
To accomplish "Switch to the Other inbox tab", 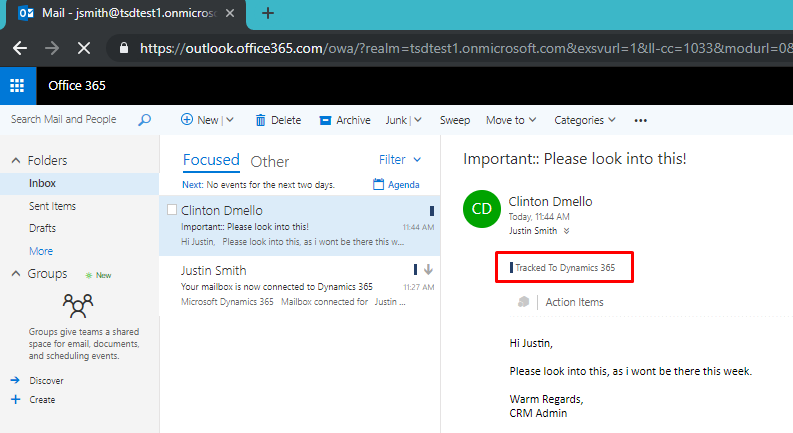I will click(x=270, y=162).
